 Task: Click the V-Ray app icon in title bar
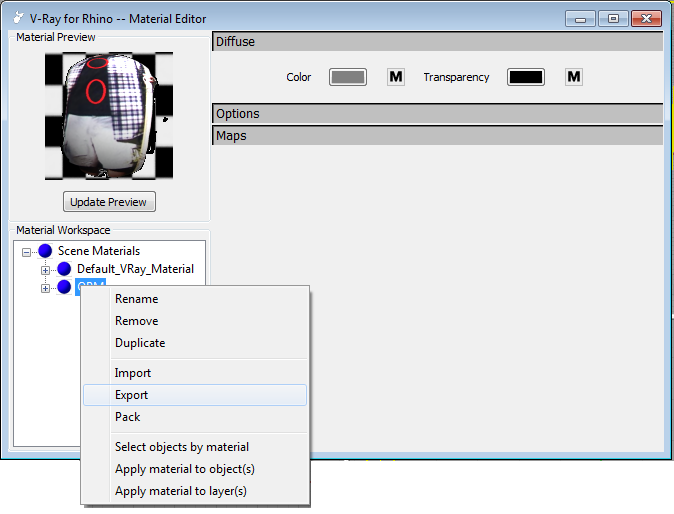coord(18,18)
